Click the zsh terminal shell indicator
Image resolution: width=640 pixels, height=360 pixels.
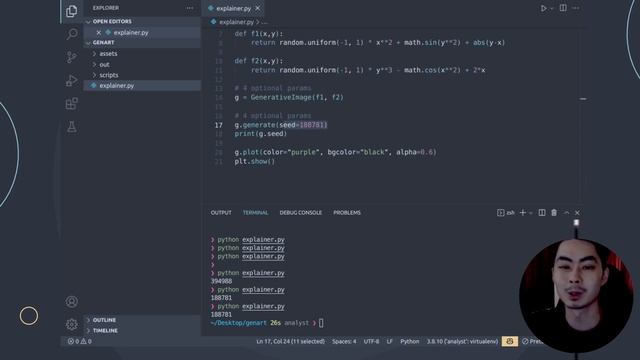tap(506, 213)
